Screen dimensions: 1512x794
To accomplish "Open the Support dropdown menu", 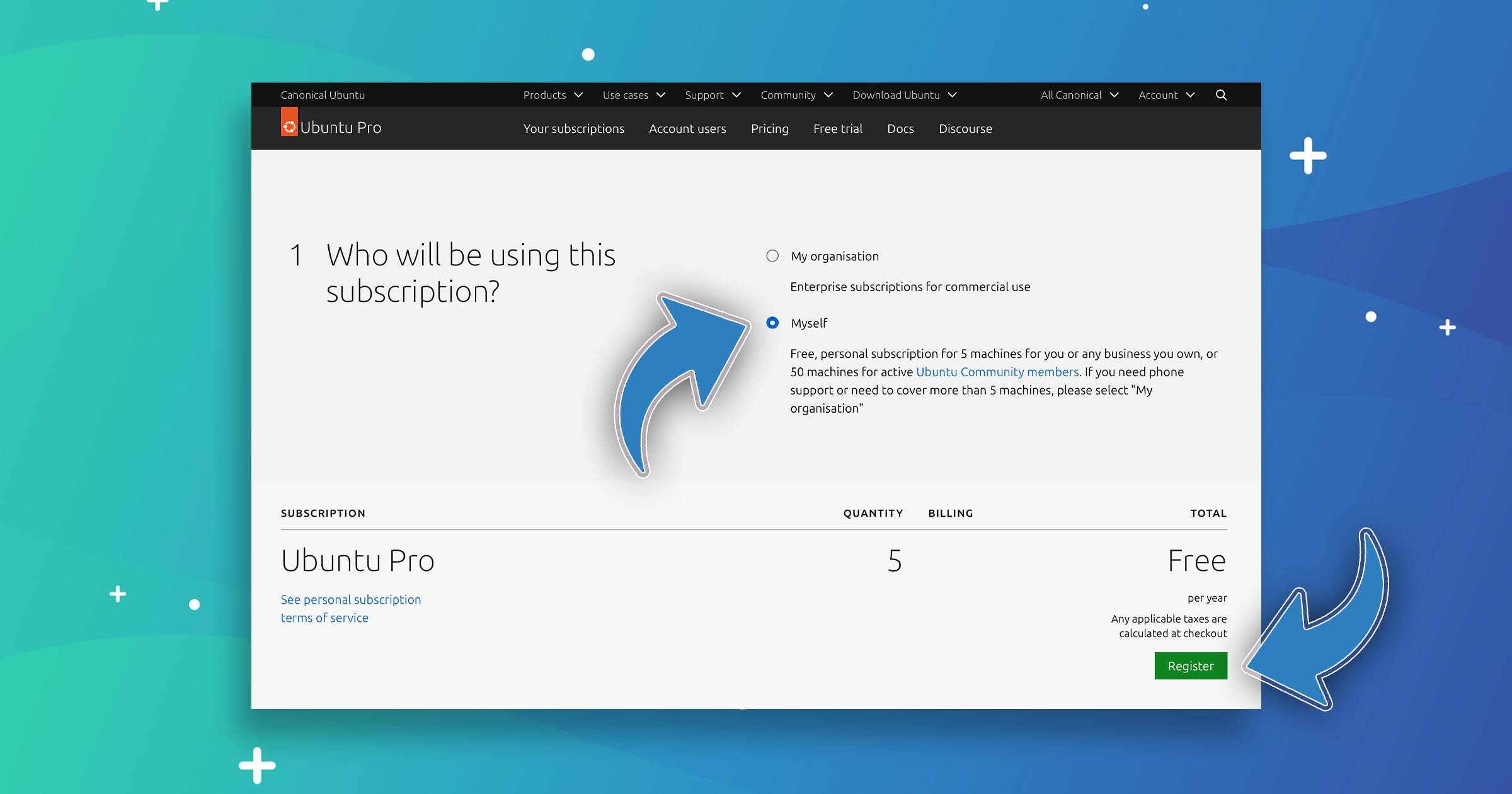I will click(713, 95).
